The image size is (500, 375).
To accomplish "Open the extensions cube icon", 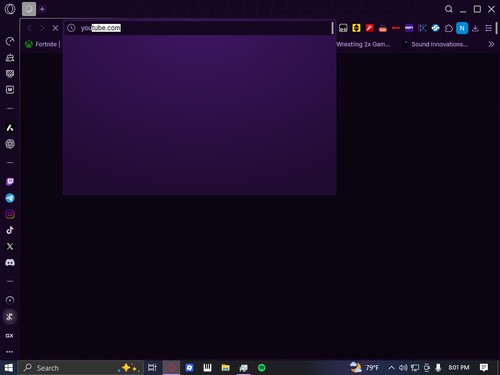I will click(449, 28).
